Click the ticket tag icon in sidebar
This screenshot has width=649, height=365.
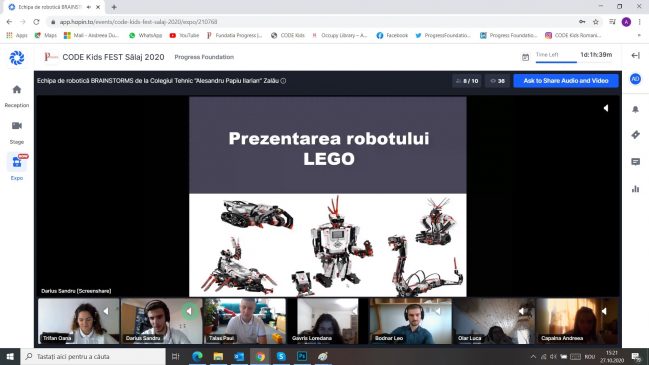point(635,135)
